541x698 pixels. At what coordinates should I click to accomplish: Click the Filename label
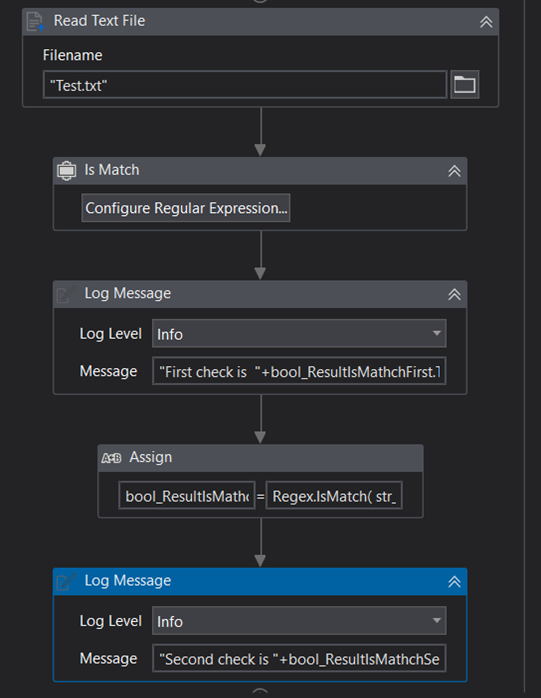pos(73,55)
